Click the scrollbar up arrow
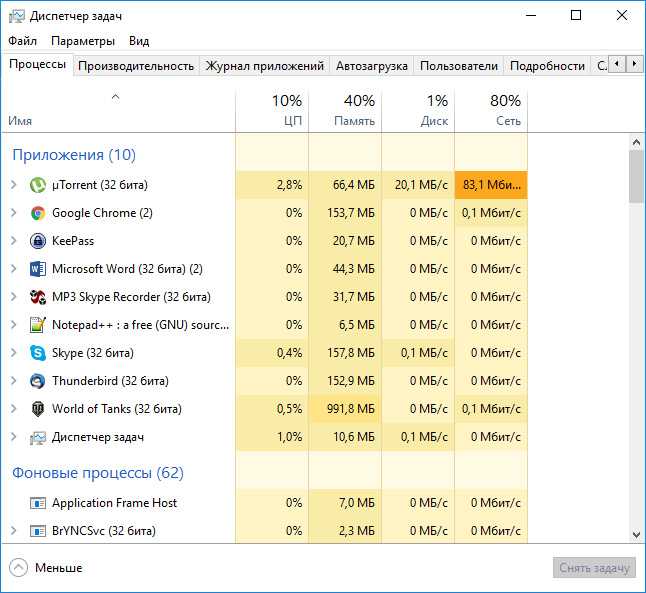 point(636,143)
